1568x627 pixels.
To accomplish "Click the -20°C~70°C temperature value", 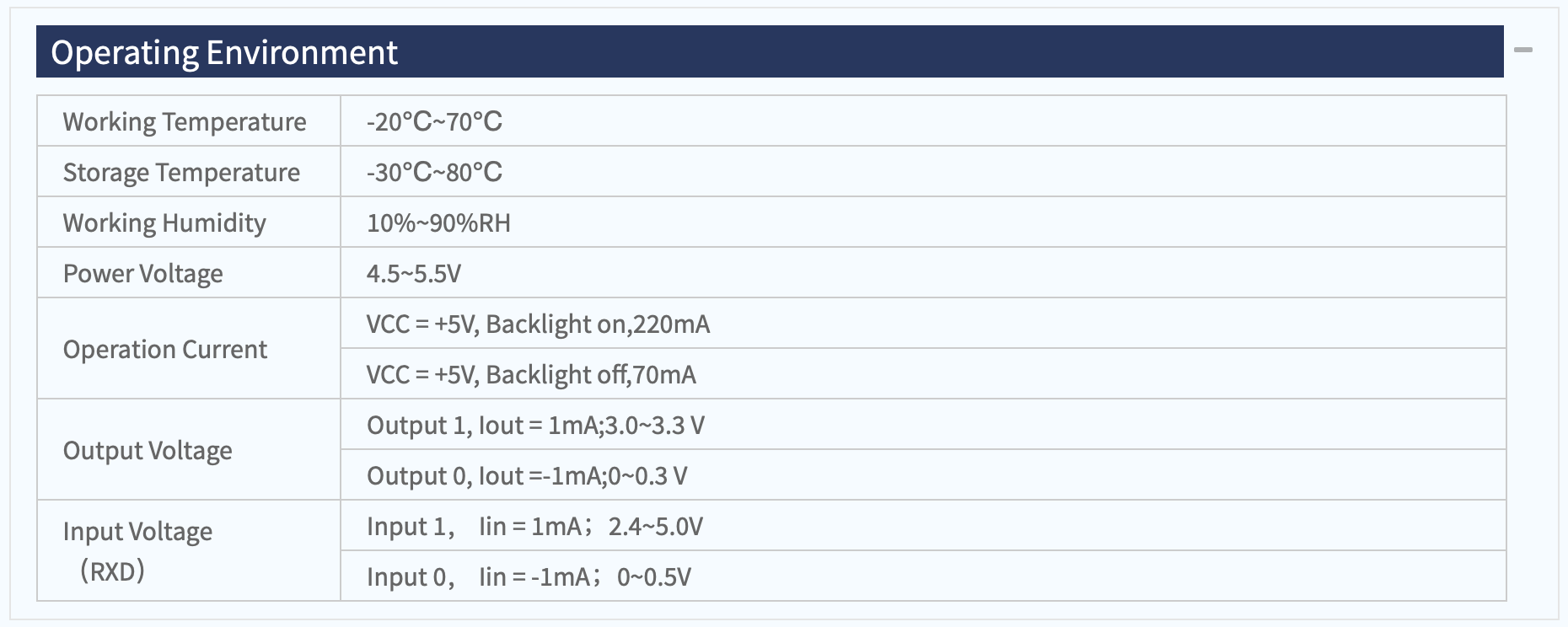I will point(434,121).
